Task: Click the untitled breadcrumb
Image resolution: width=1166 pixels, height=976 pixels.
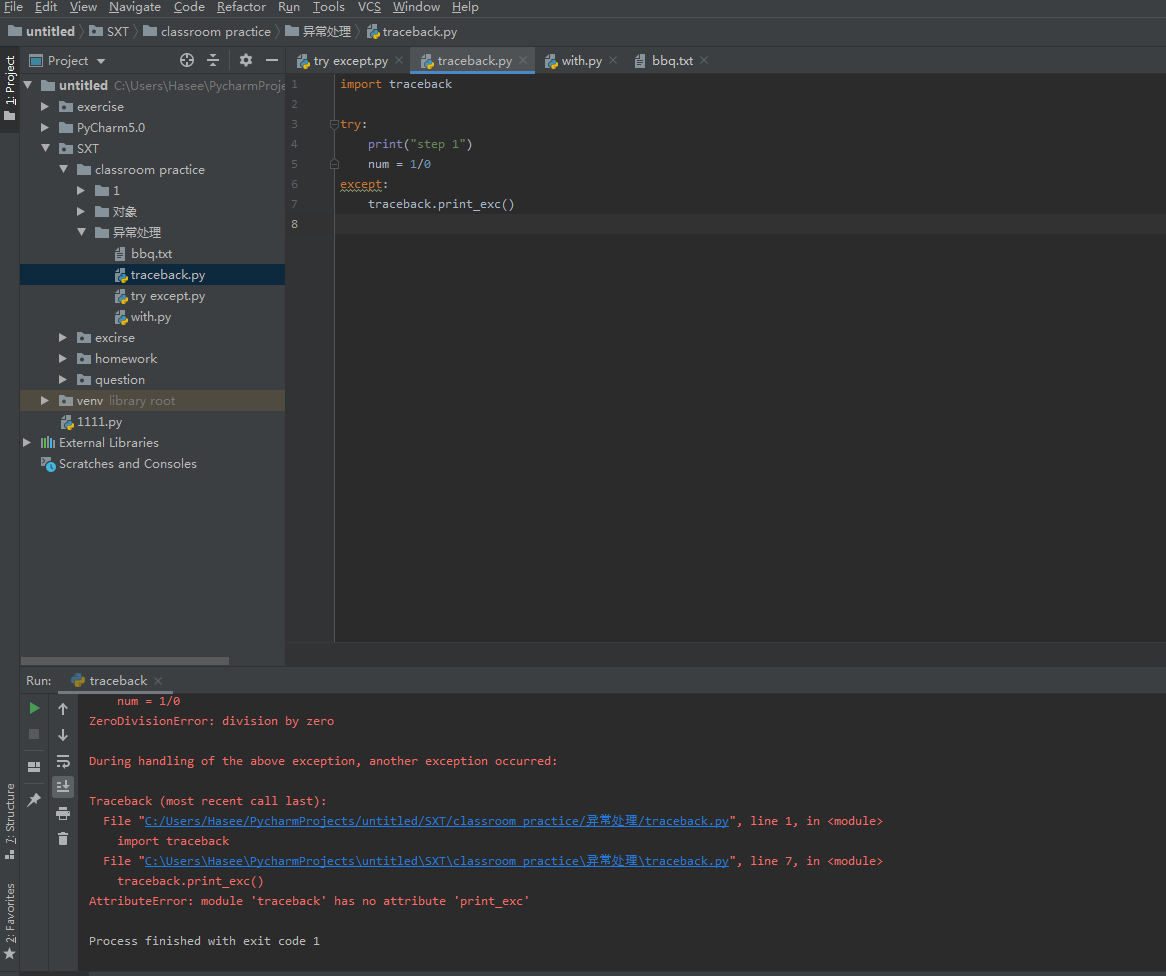Action: (42, 31)
